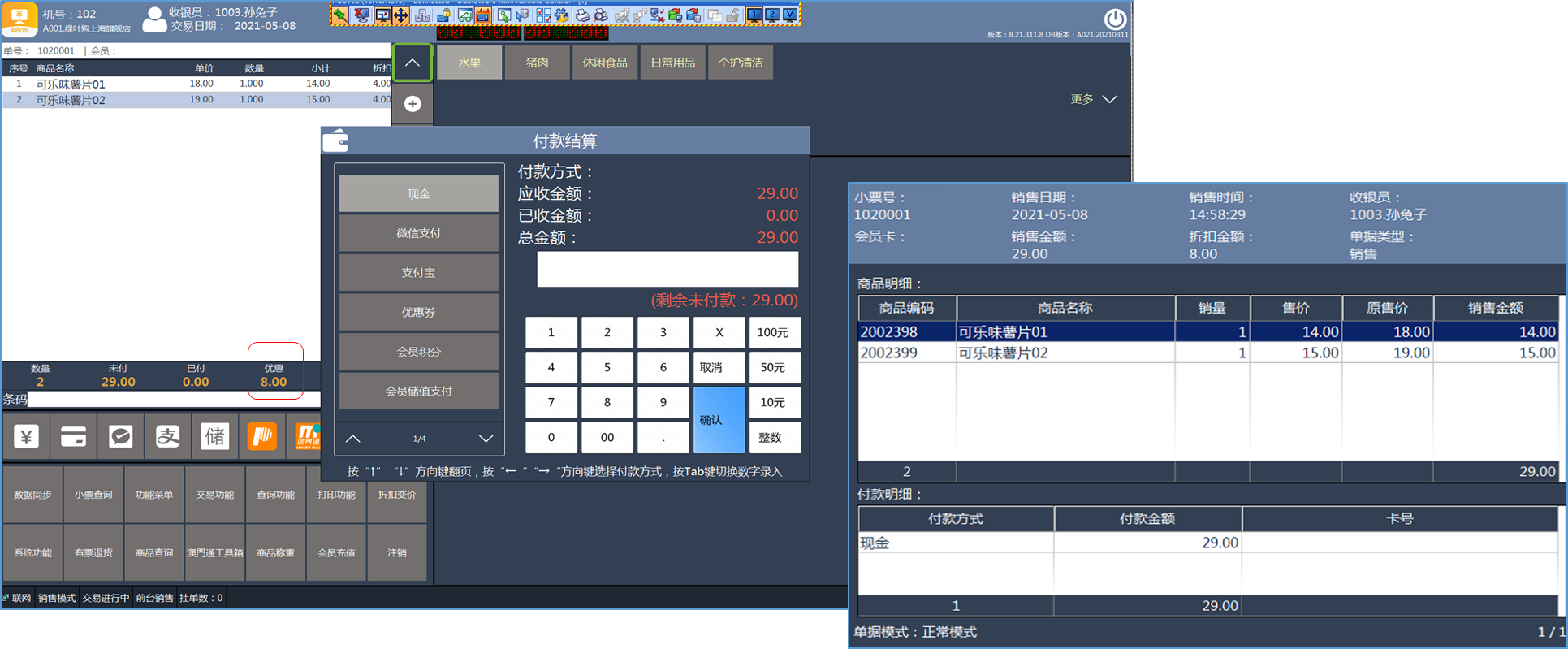The width and height of the screenshot is (1568, 649).
Task: Click the payment amount input field
Action: (667, 270)
